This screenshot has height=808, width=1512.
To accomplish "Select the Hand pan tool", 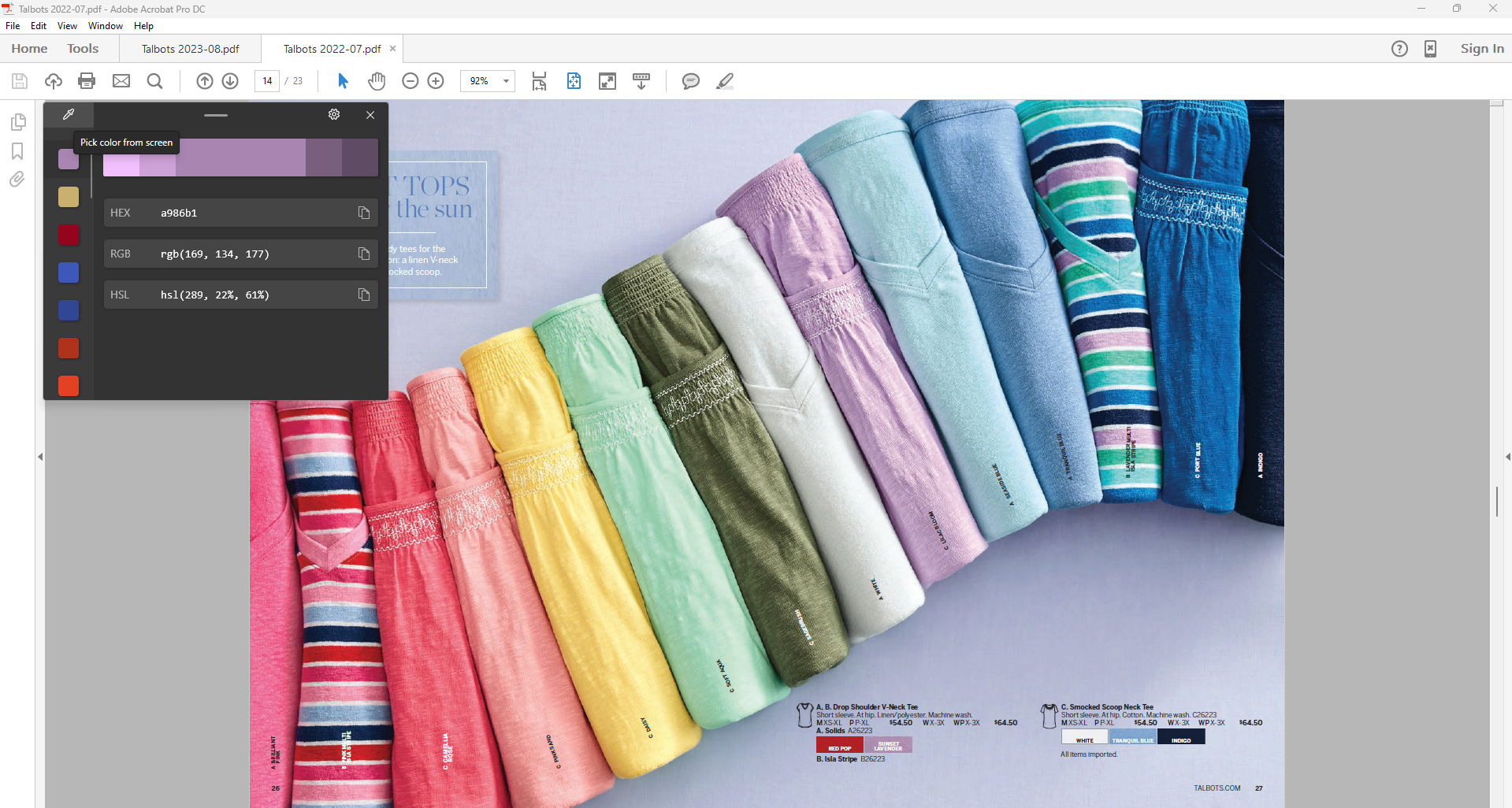I will coord(377,81).
